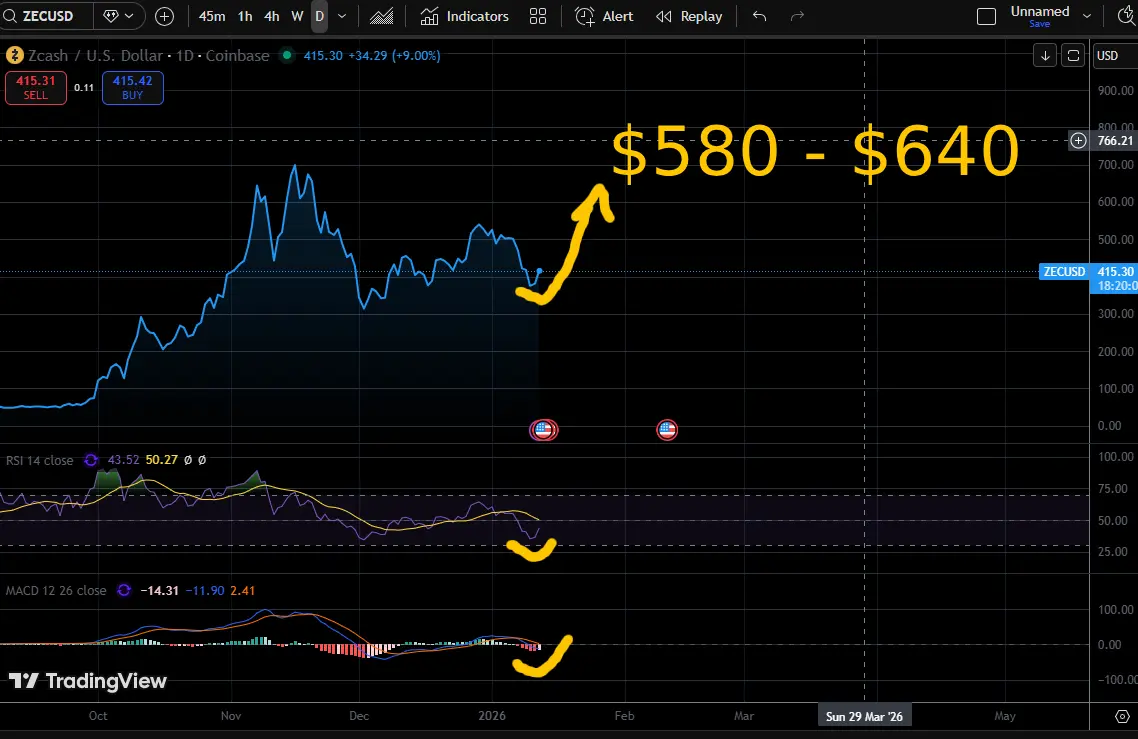Click the Zcash symbol logo in legend

15,55
